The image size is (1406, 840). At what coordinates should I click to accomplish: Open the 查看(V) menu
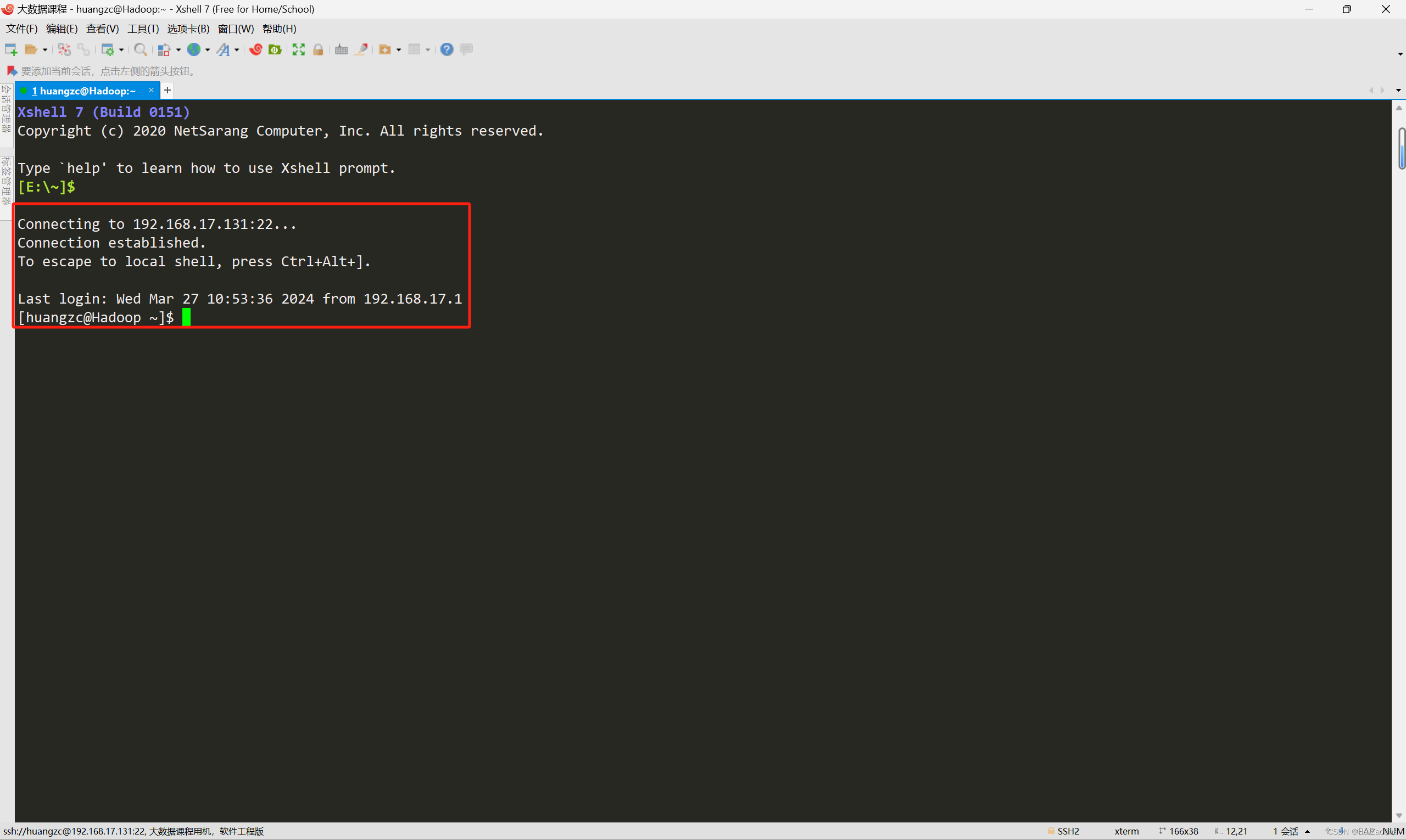tap(102, 29)
